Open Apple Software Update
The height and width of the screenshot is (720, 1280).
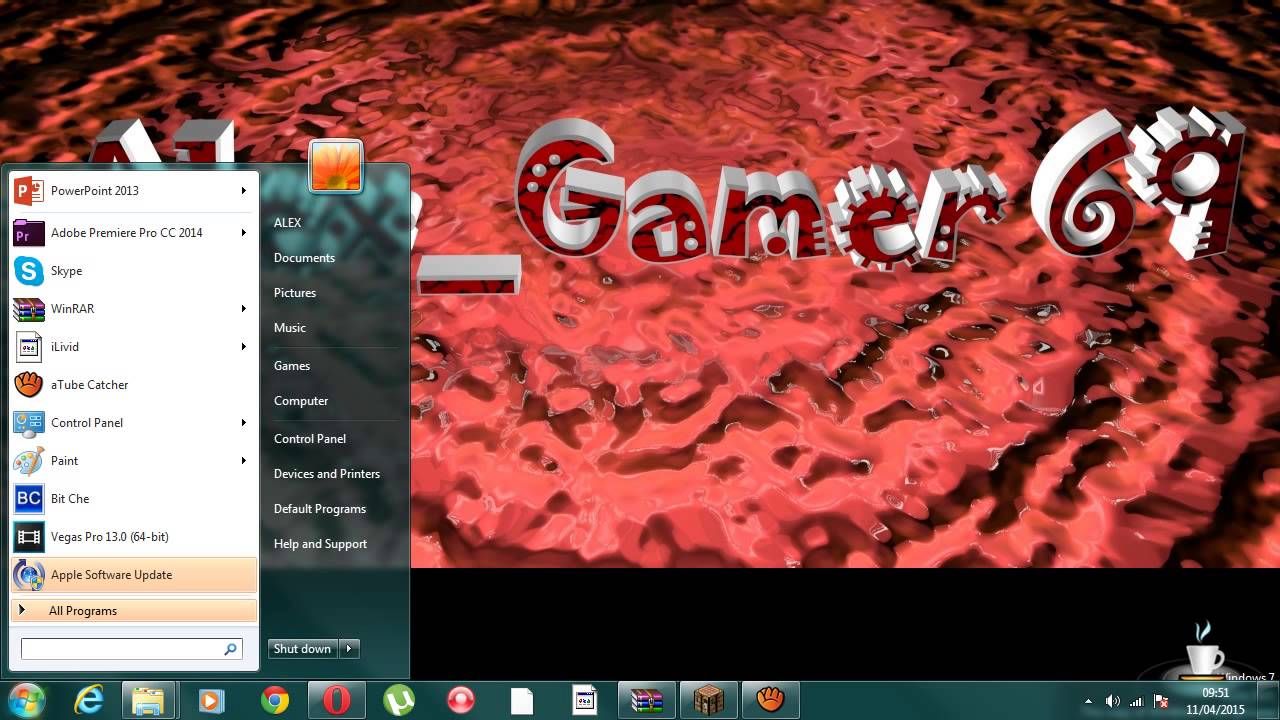tap(134, 575)
